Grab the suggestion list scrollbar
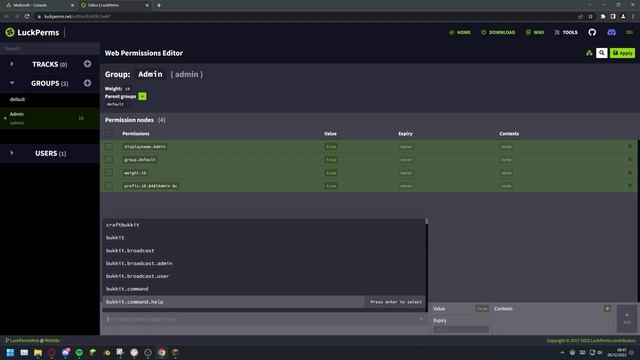This screenshot has width=640, height=360. [x=427, y=221]
